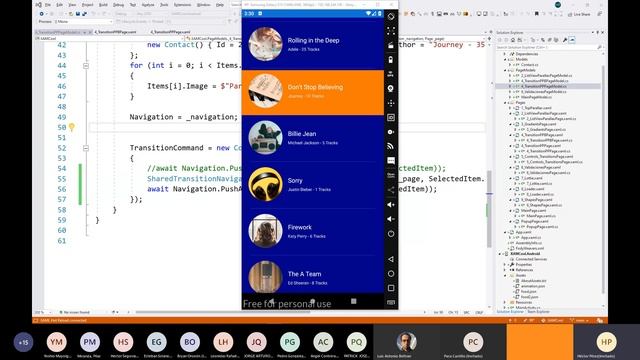The width and height of the screenshot is (640, 360).
Task: Click the emulator sidebar home circle icon
Action: coord(391,273)
